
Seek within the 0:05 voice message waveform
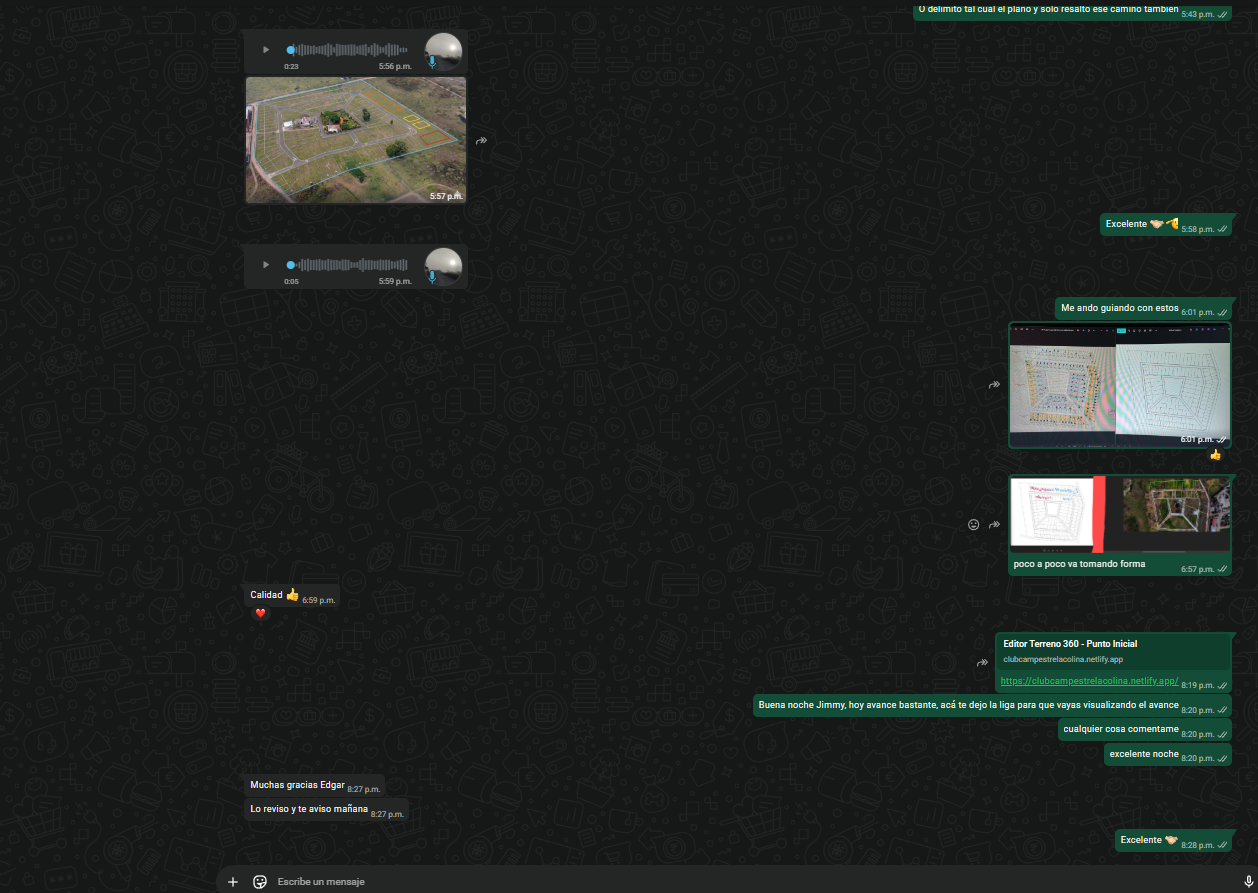[352, 265]
